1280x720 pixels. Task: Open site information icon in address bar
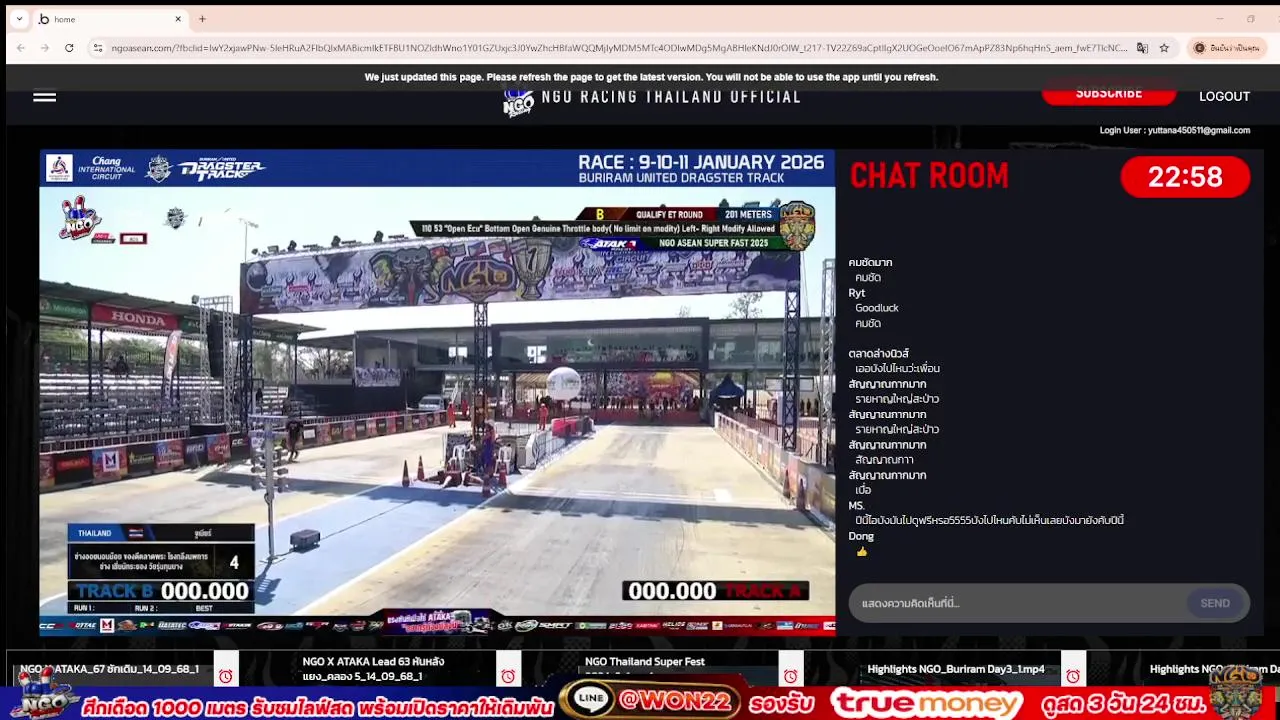click(x=97, y=48)
